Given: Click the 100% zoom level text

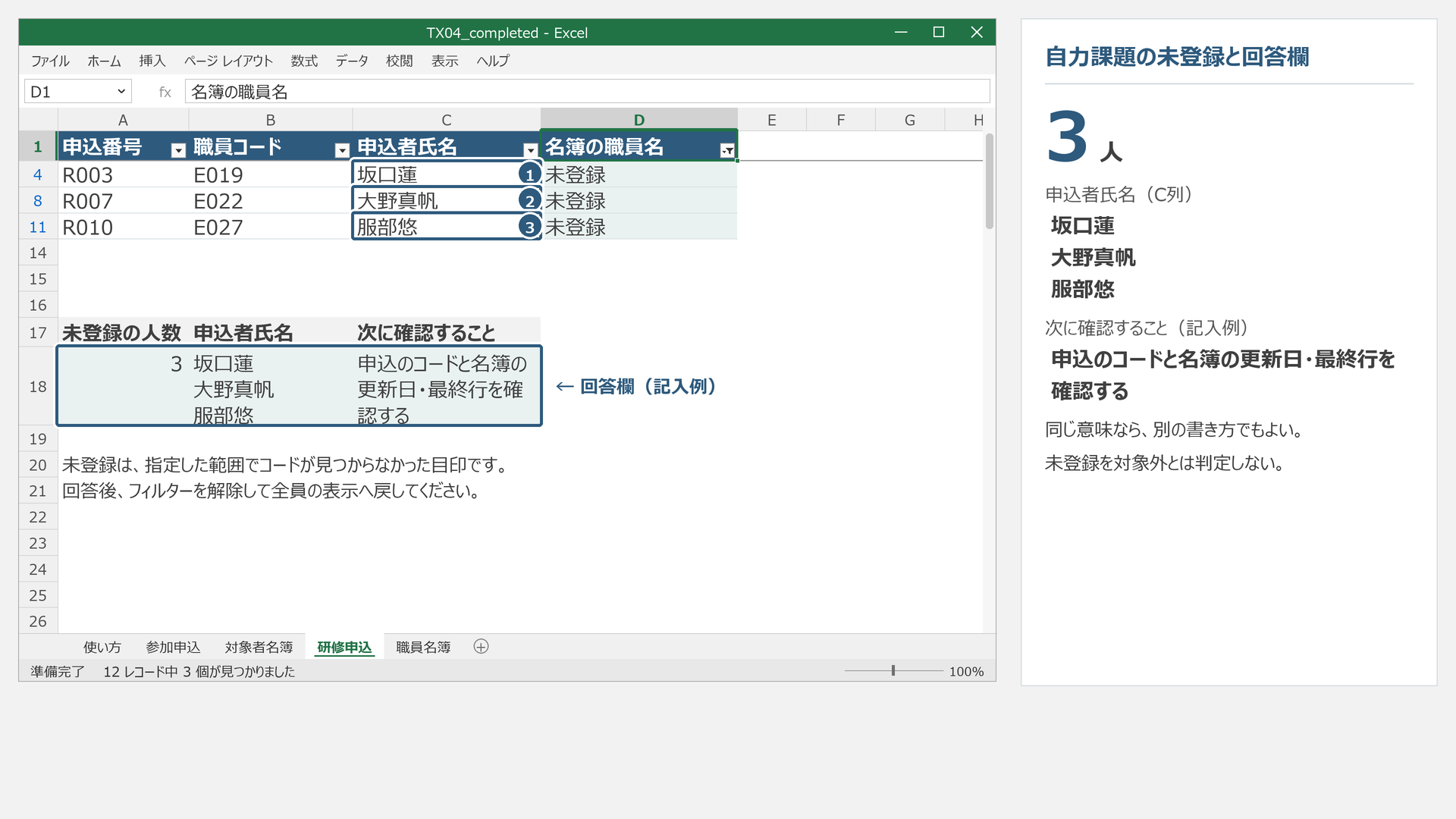Looking at the screenshot, I should pos(966,671).
